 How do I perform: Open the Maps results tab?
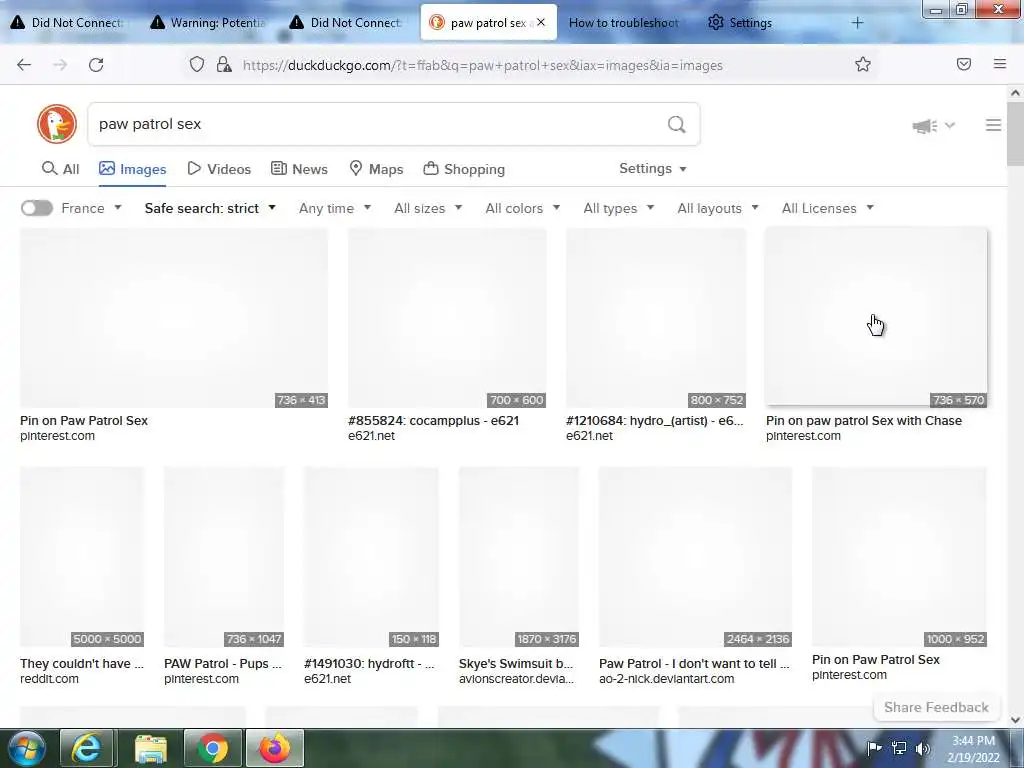376,169
